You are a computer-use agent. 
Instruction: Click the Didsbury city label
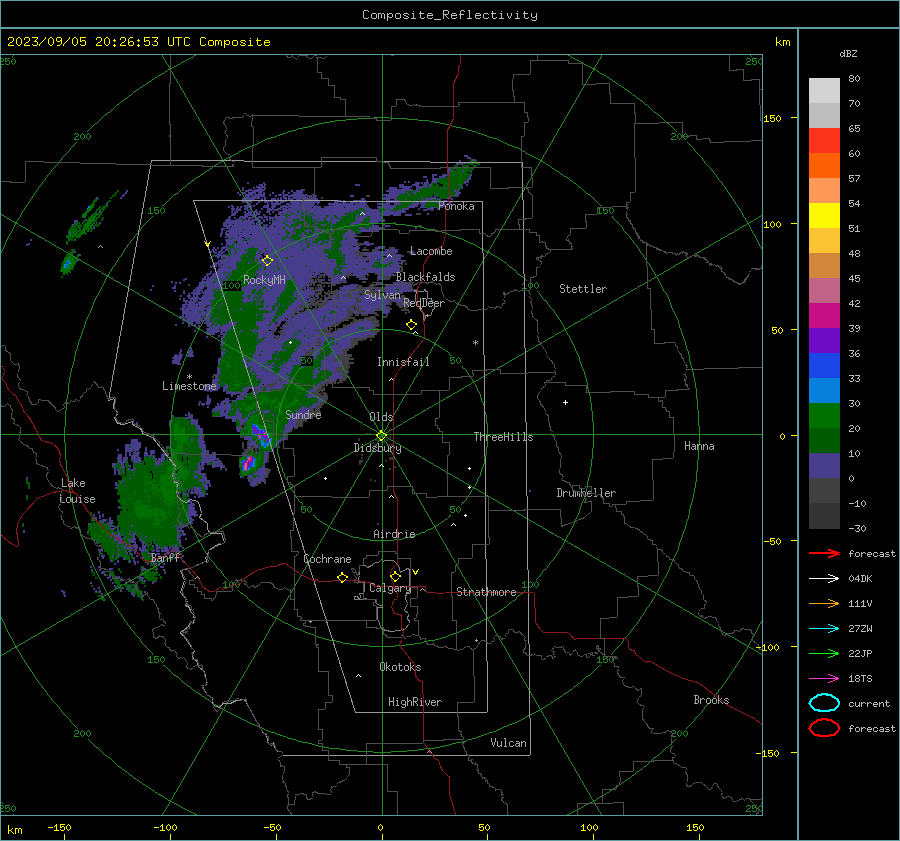click(377, 448)
